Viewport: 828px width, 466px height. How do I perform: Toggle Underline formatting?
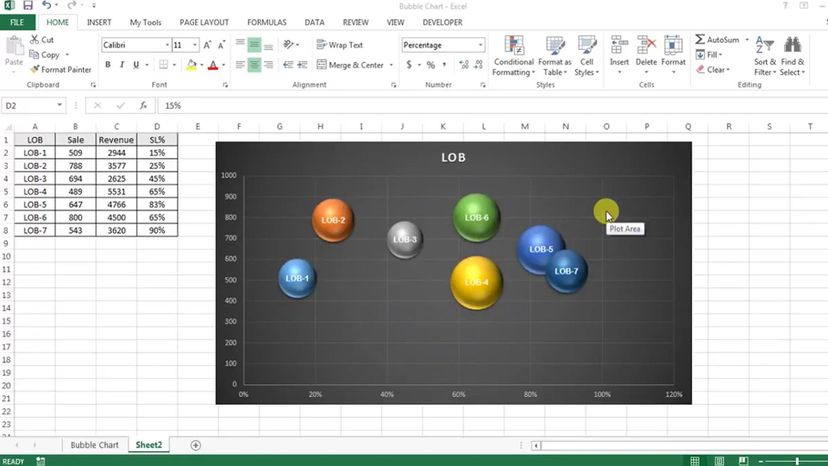click(136, 64)
